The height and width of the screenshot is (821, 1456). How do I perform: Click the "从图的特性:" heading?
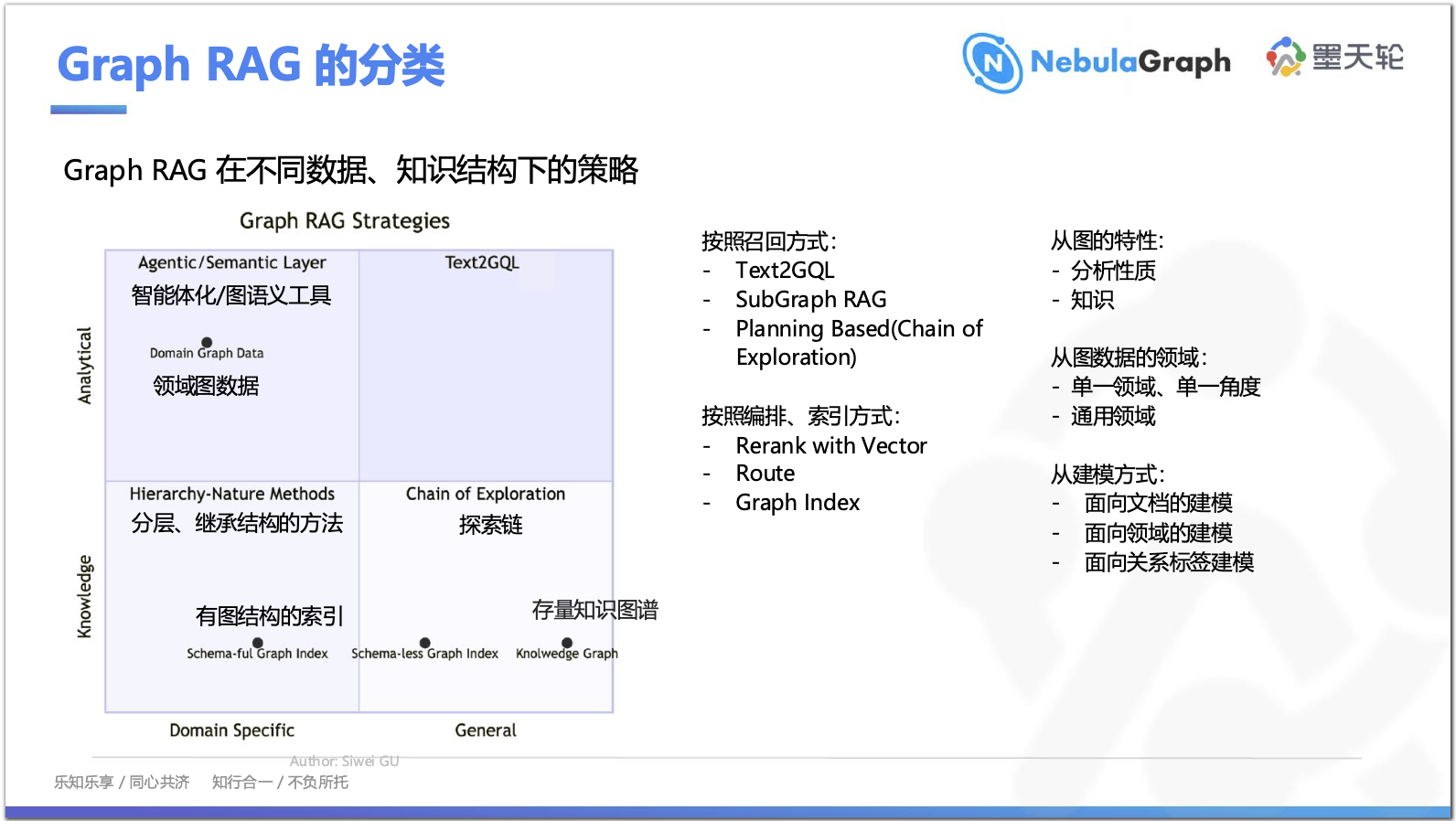[1108, 241]
